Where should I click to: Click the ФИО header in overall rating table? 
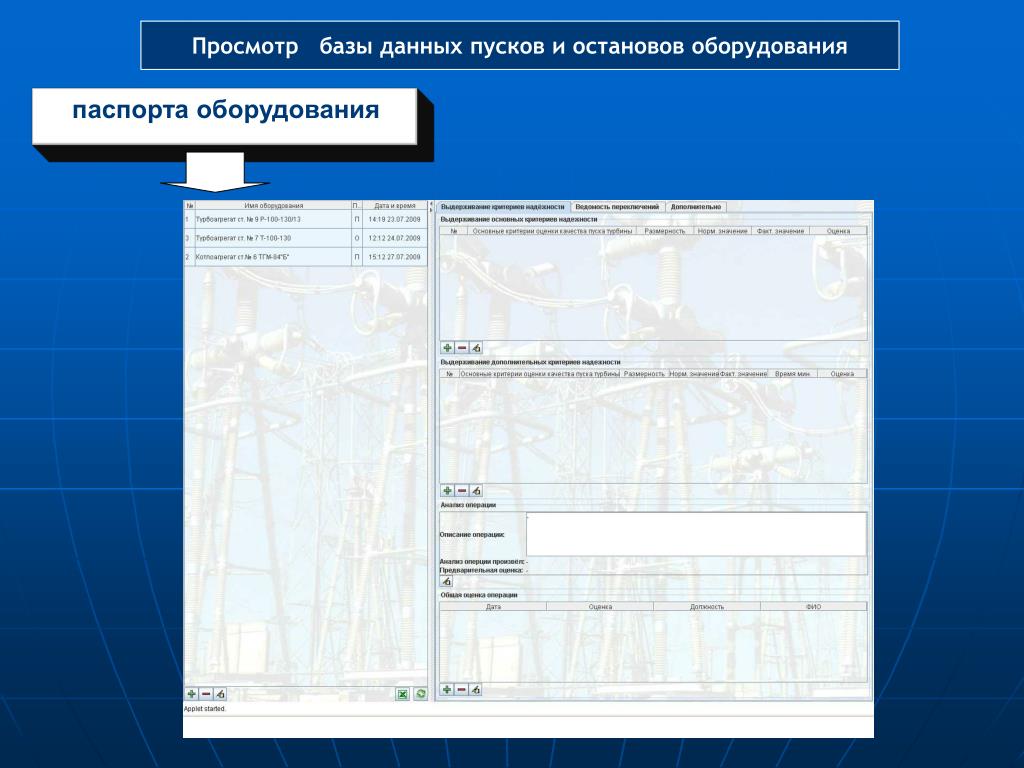[813, 607]
